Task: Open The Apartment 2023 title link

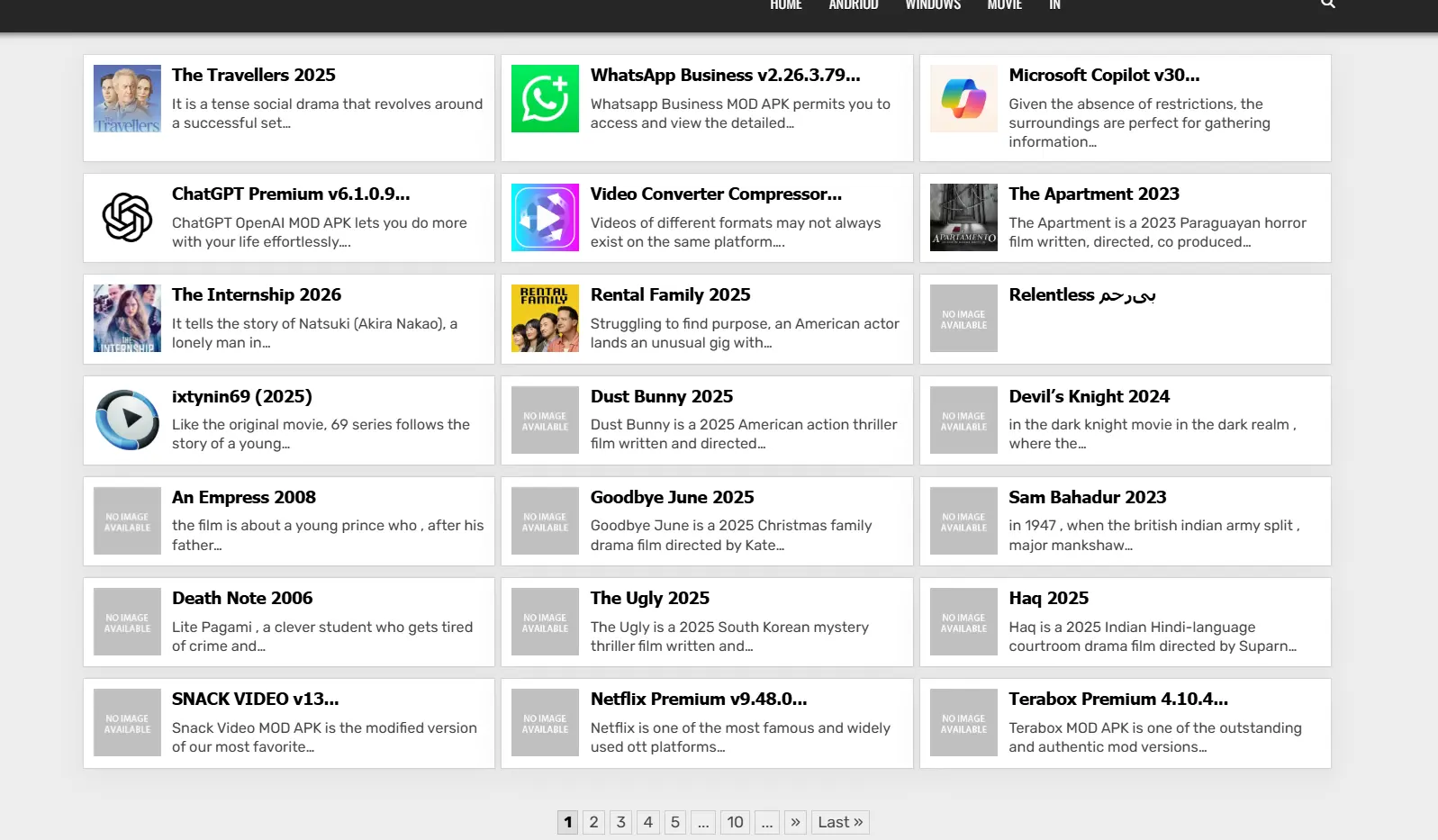Action: [1094, 194]
